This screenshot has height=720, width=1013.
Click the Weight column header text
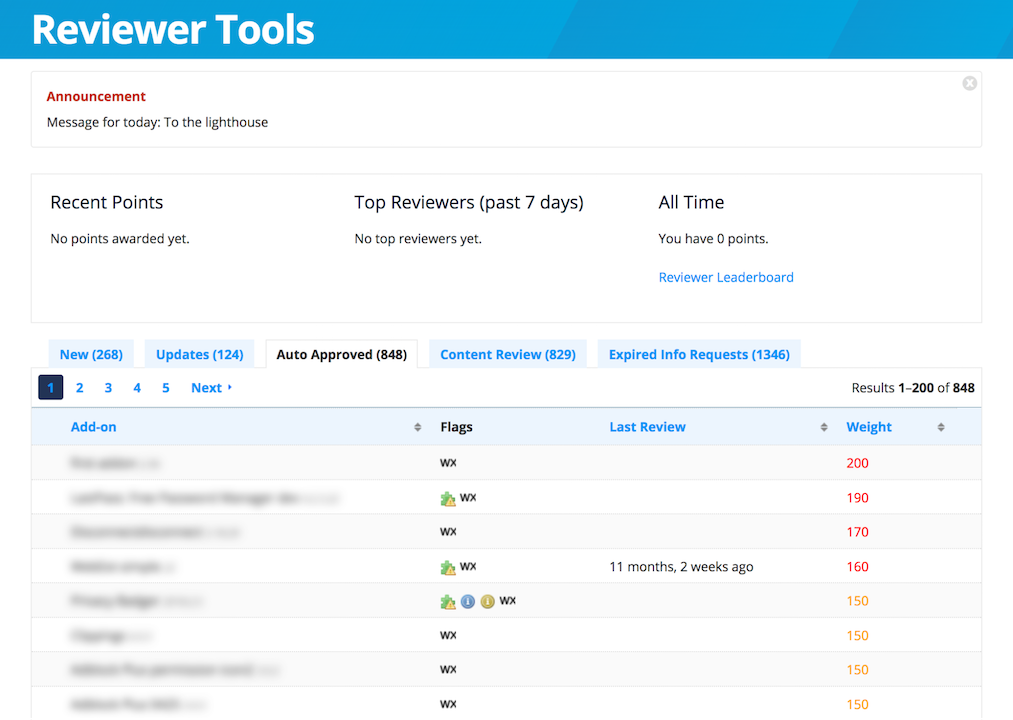(x=869, y=427)
